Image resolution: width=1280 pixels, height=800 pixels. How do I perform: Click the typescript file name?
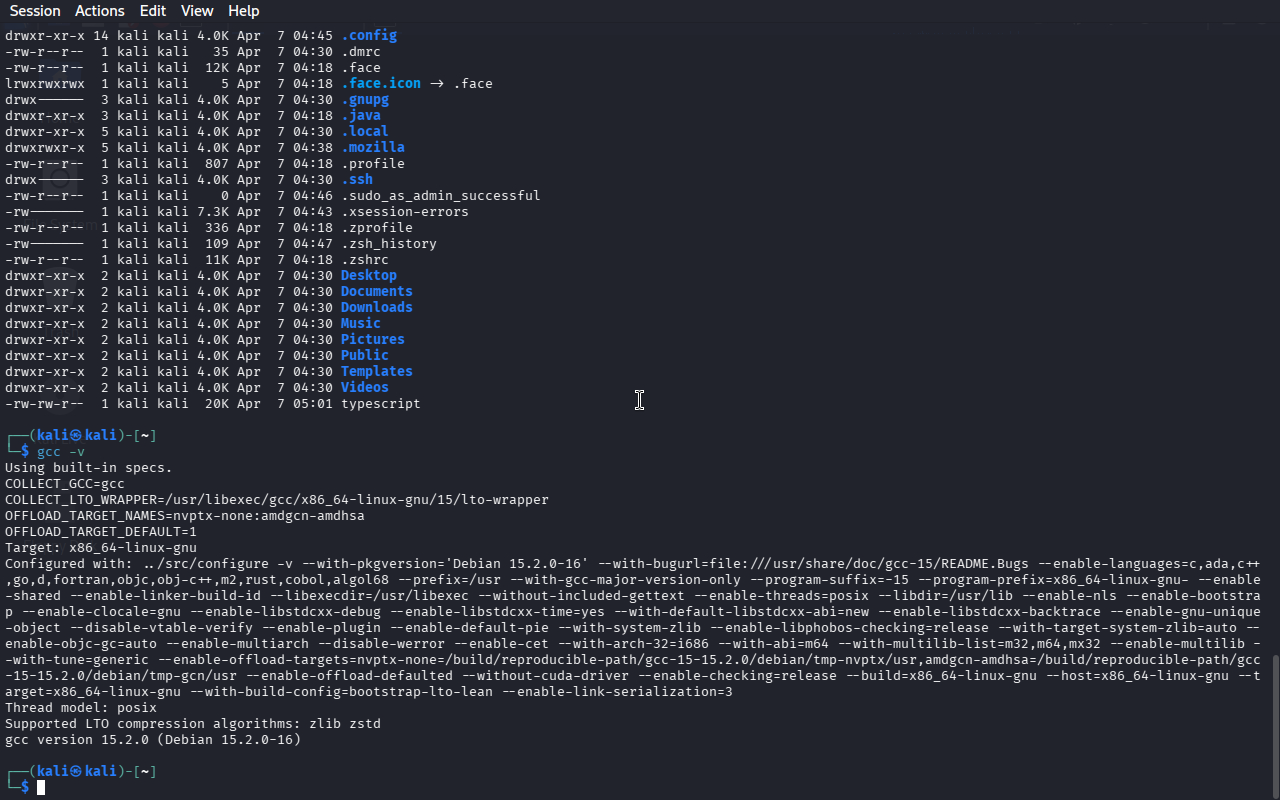(x=380, y=404)
